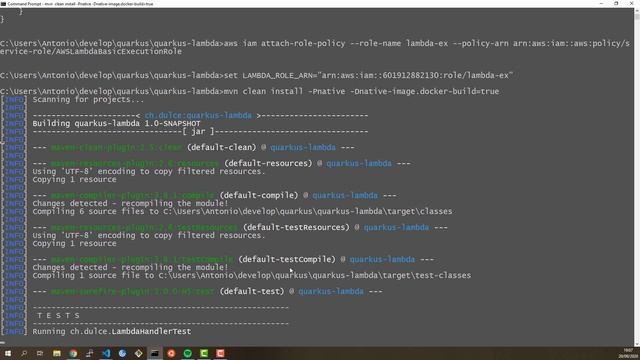Close the Command Prompt window
Viewport: 640px width, 360px height.
pyautogui.click(x=631, y=4)
